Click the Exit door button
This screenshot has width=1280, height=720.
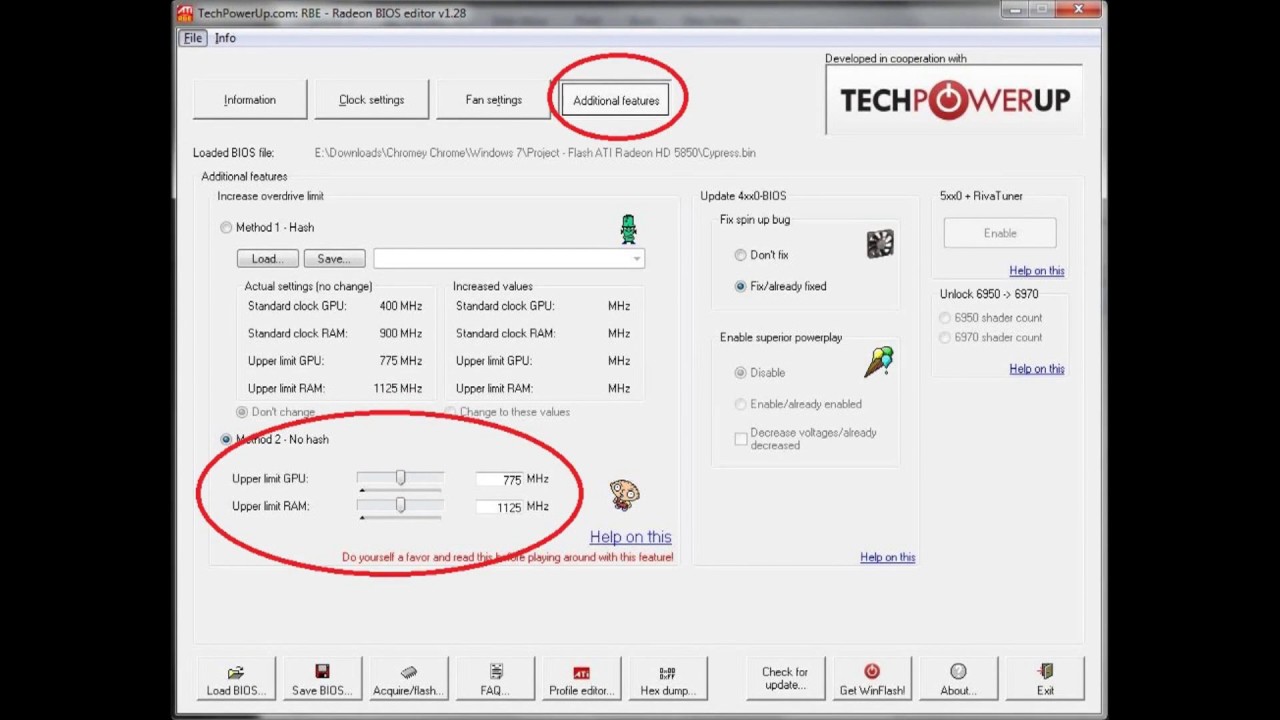pos(1045,680)
